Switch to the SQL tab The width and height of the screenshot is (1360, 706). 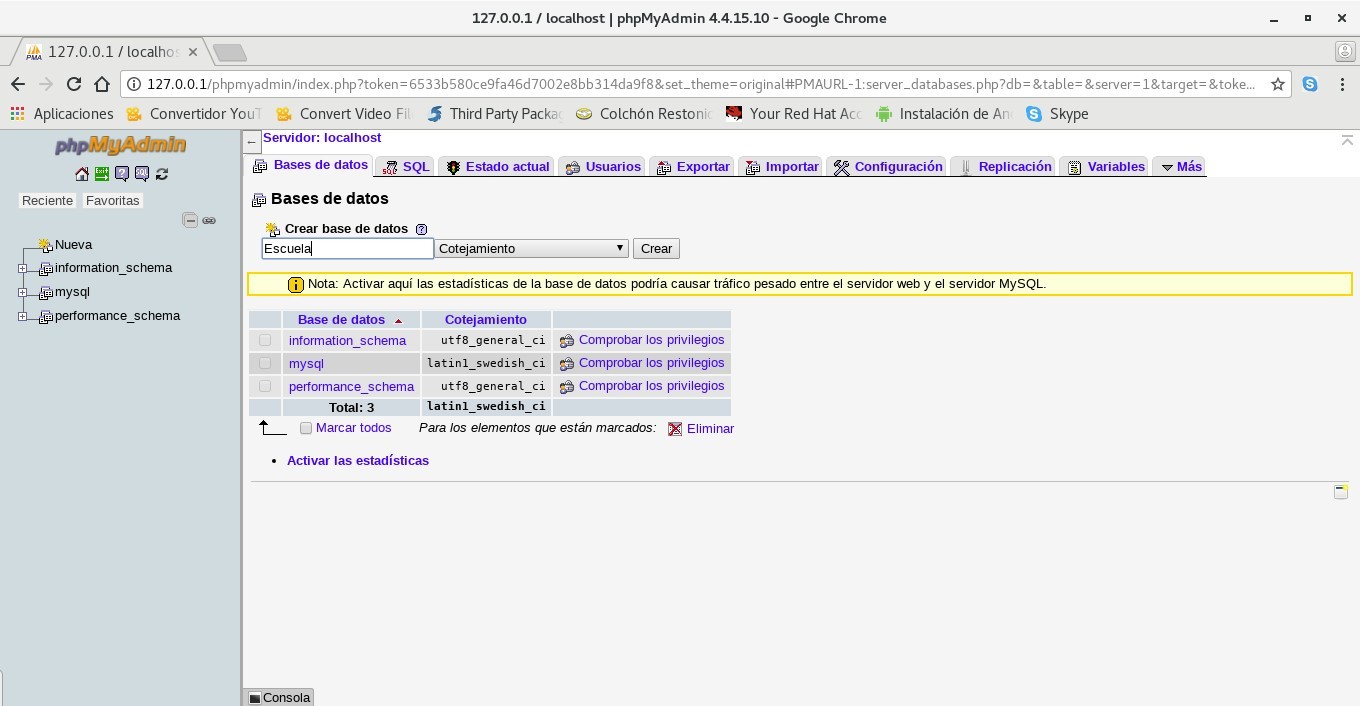pos(406,167)
